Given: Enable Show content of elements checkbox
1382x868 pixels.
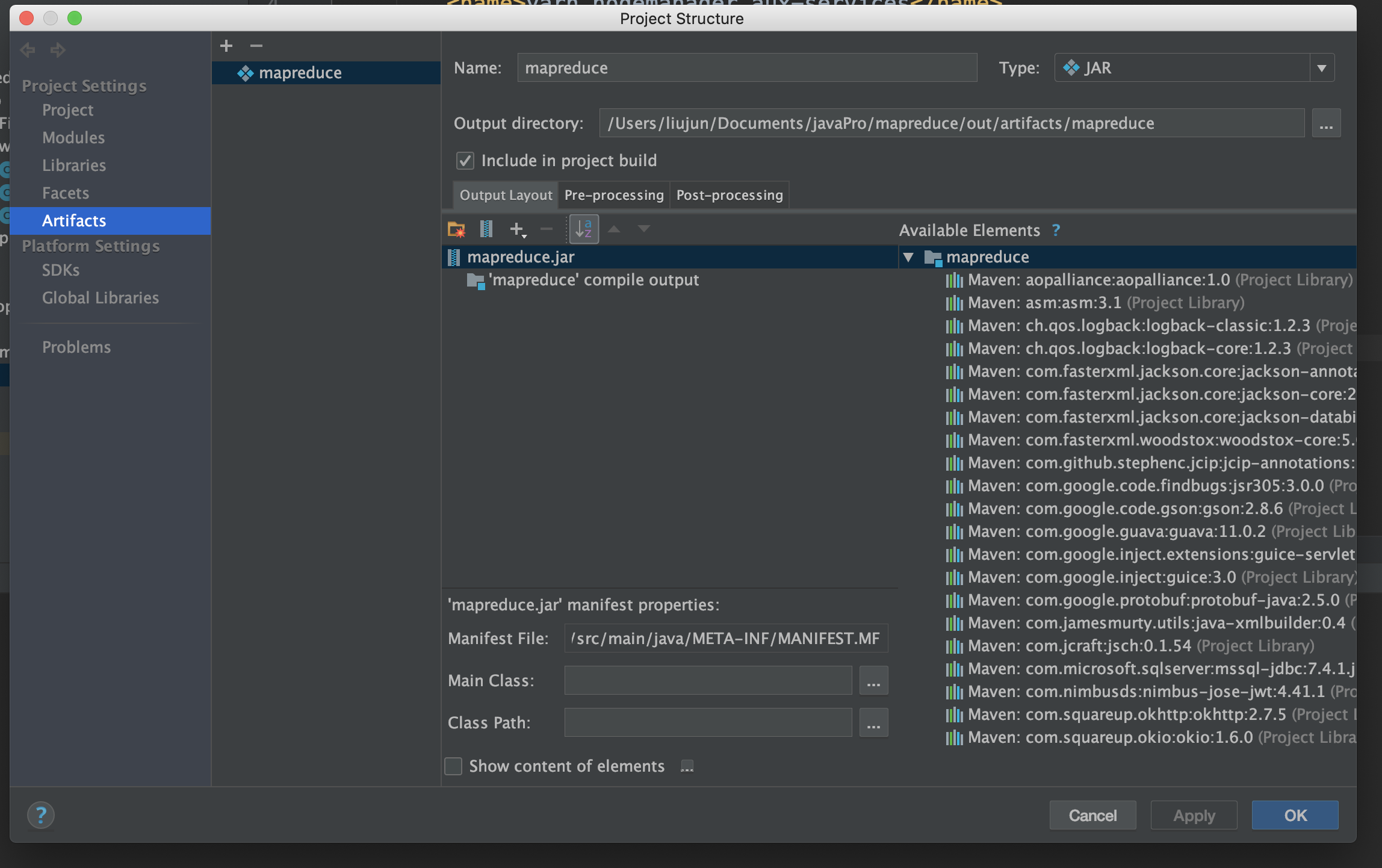Looking at the screenshot, I should (453, 766).
